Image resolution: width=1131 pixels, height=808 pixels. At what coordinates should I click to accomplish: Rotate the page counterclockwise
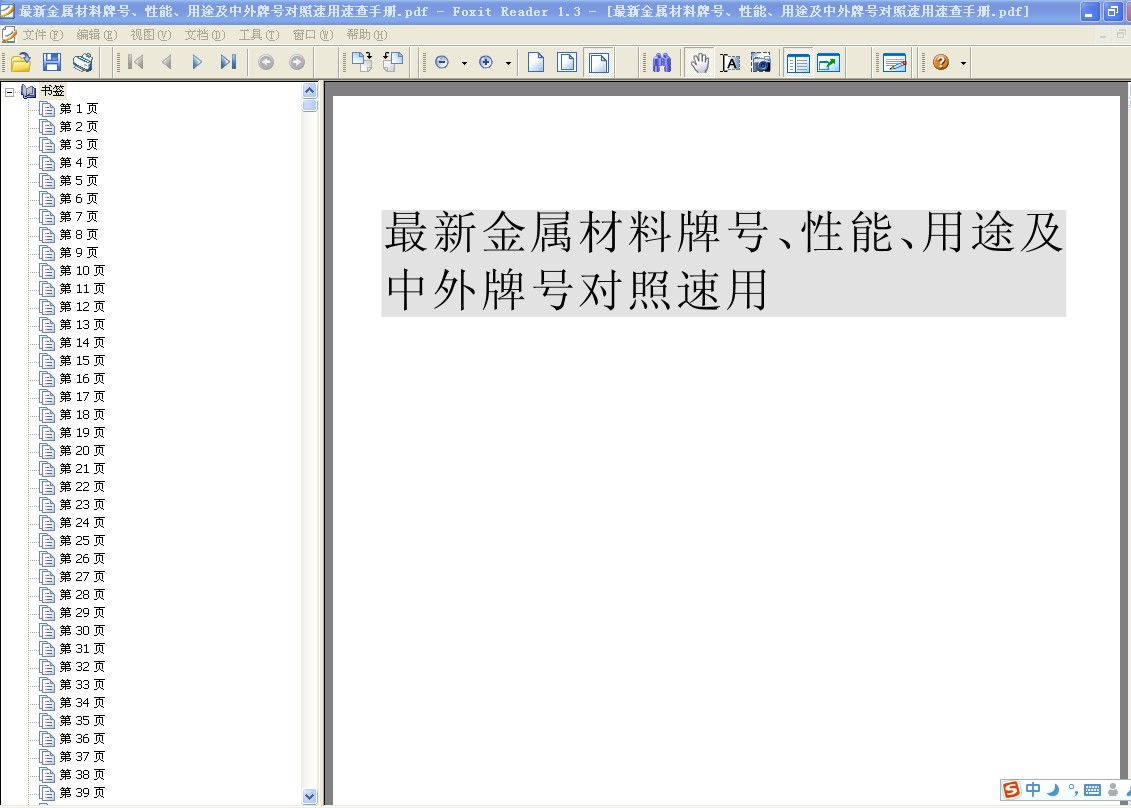[392, 63]
